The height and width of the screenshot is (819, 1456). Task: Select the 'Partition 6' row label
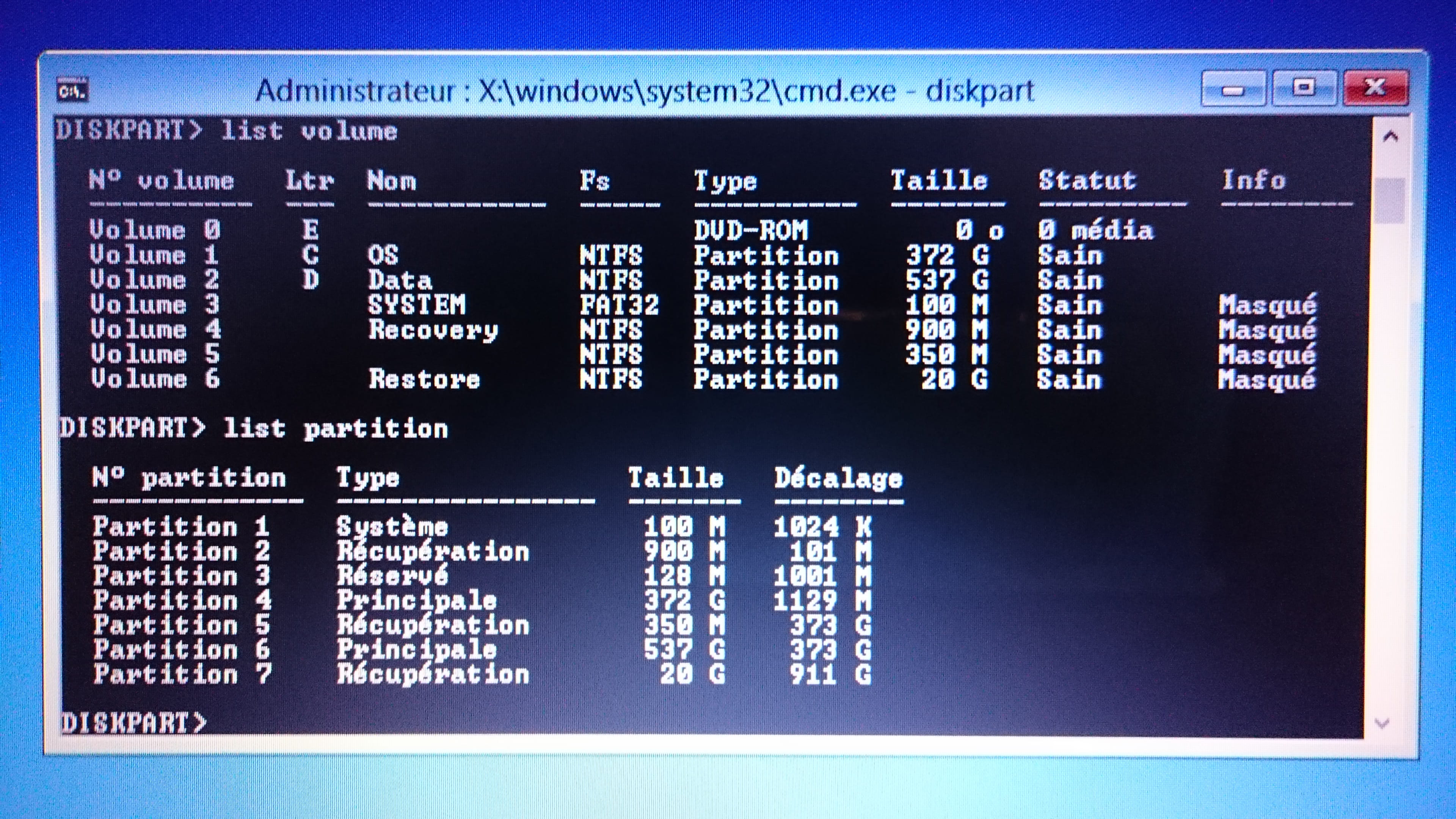click(x=182, y=650)
